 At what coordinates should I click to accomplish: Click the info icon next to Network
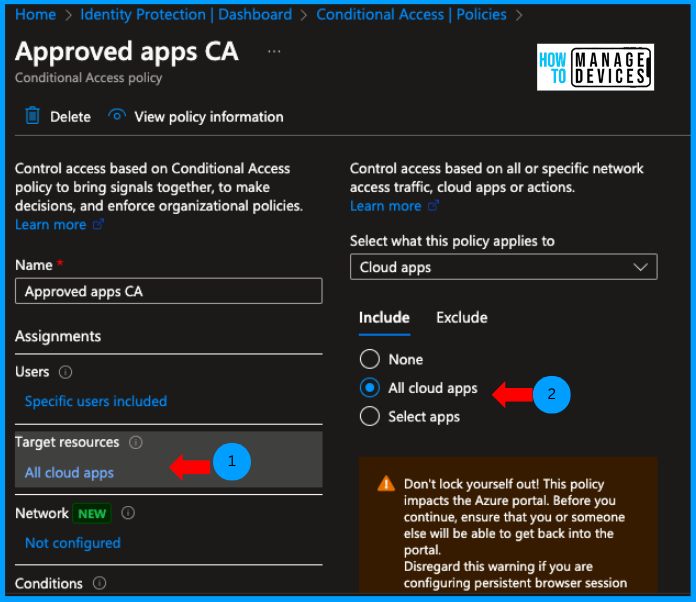[128, 513]
